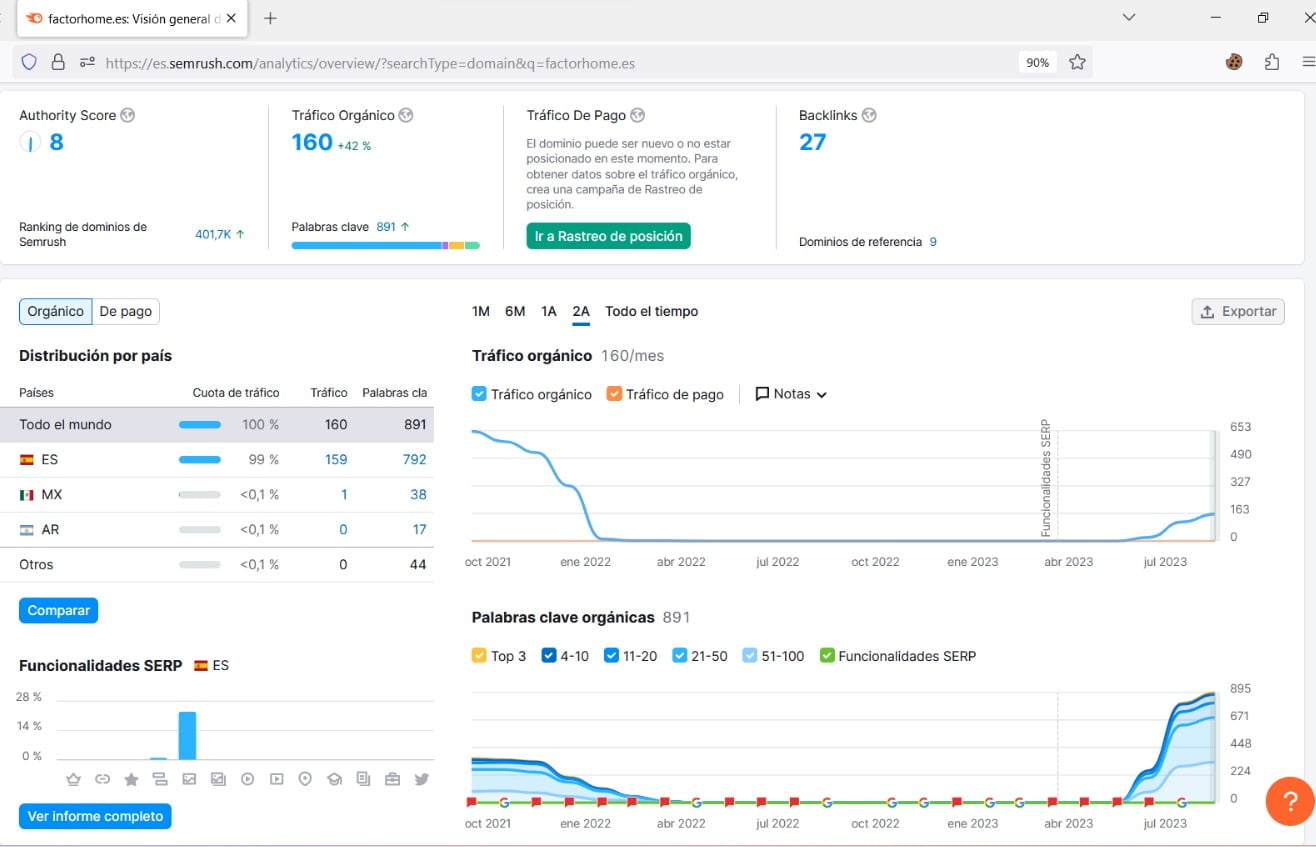The width and height of the screenshot is (1316, 847).
Task: Click the cookie extension icon
Action: [x=1234, y=62]
